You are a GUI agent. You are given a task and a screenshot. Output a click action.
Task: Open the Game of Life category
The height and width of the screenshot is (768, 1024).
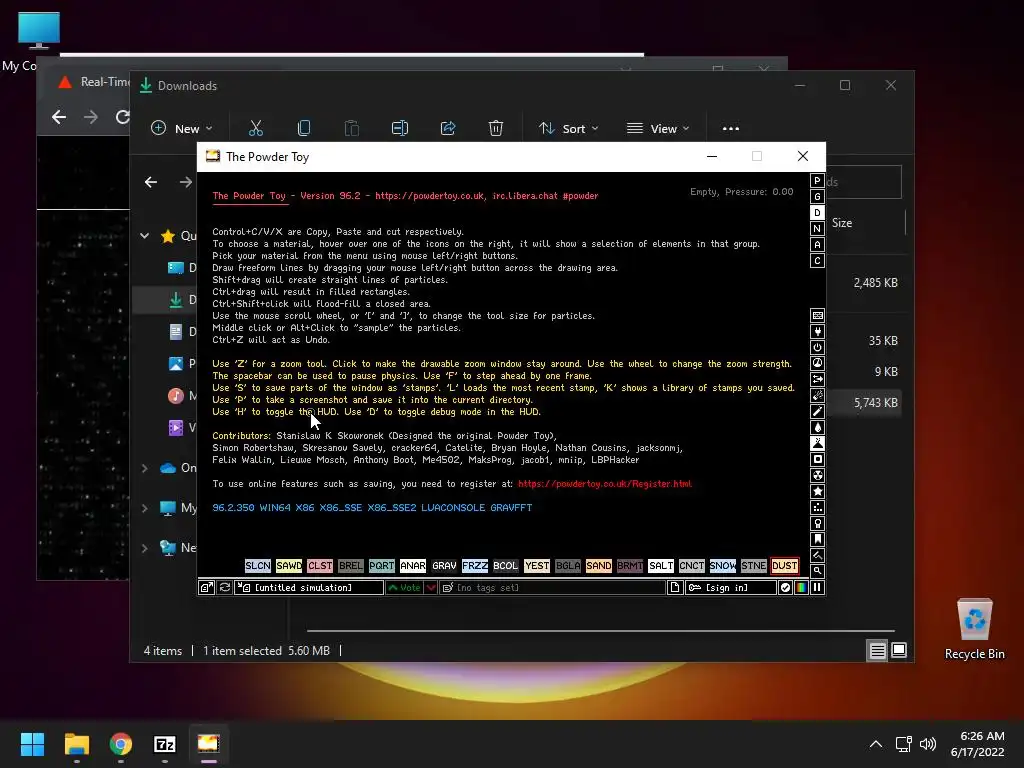click(x=817, y=507)
